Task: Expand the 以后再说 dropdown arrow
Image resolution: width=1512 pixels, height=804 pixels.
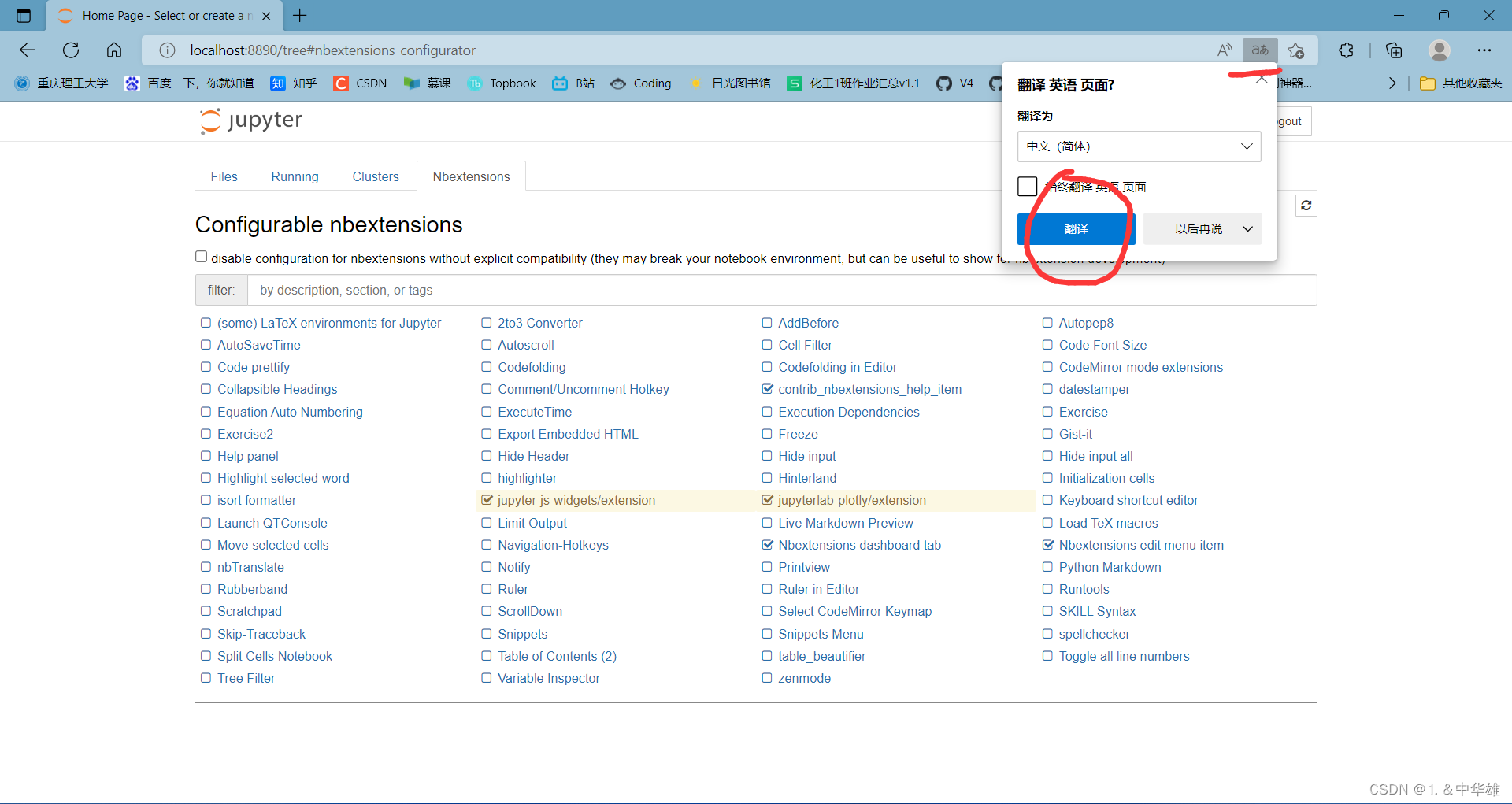Action: click(1248, 229)
